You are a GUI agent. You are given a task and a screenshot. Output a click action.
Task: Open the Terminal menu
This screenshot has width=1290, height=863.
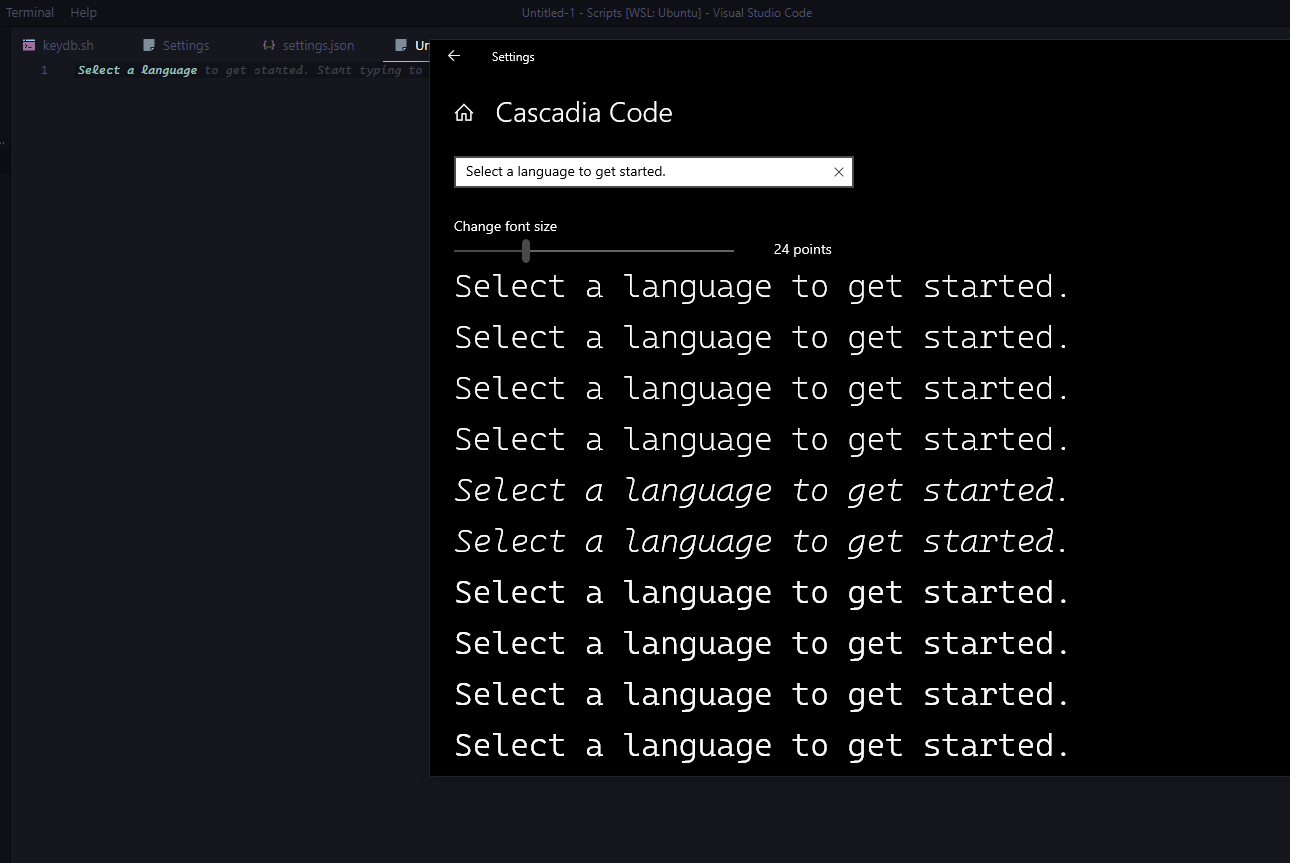[30, 12]
